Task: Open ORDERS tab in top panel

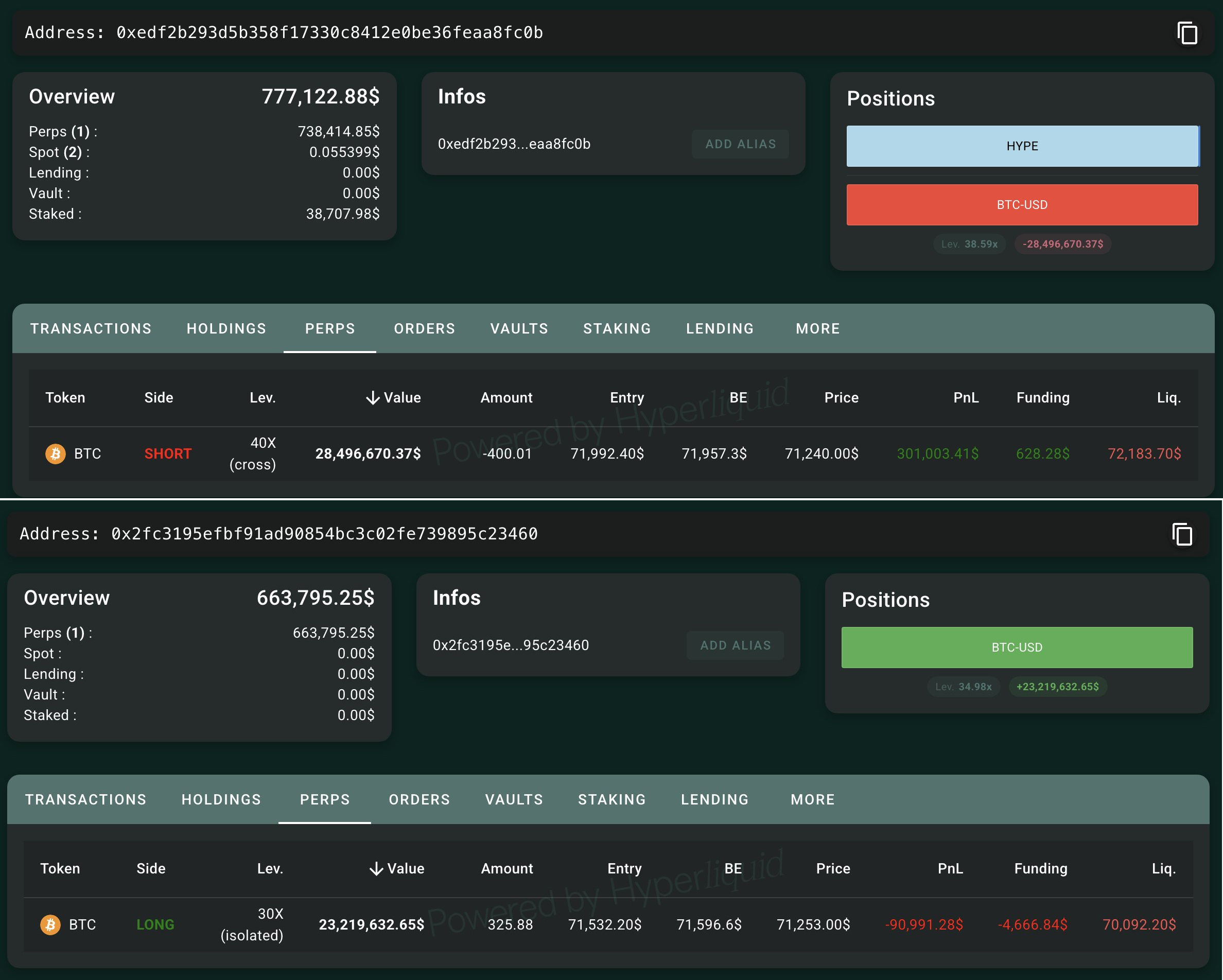Action: coord(424,328)
